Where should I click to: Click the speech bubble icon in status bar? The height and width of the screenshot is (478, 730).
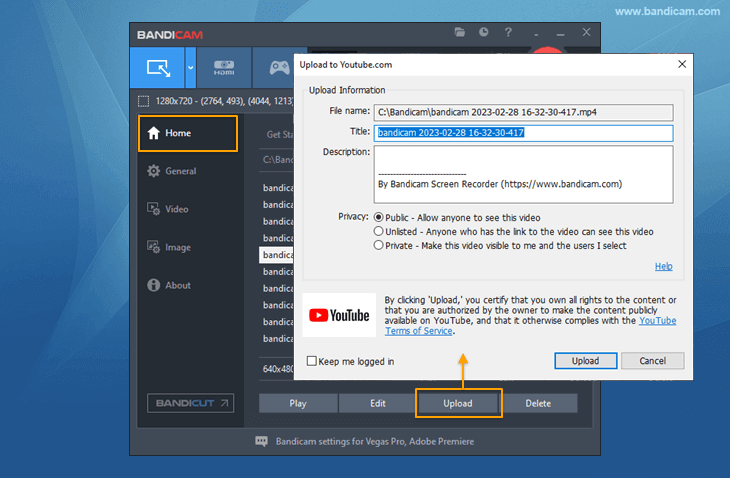click(262, 441)
